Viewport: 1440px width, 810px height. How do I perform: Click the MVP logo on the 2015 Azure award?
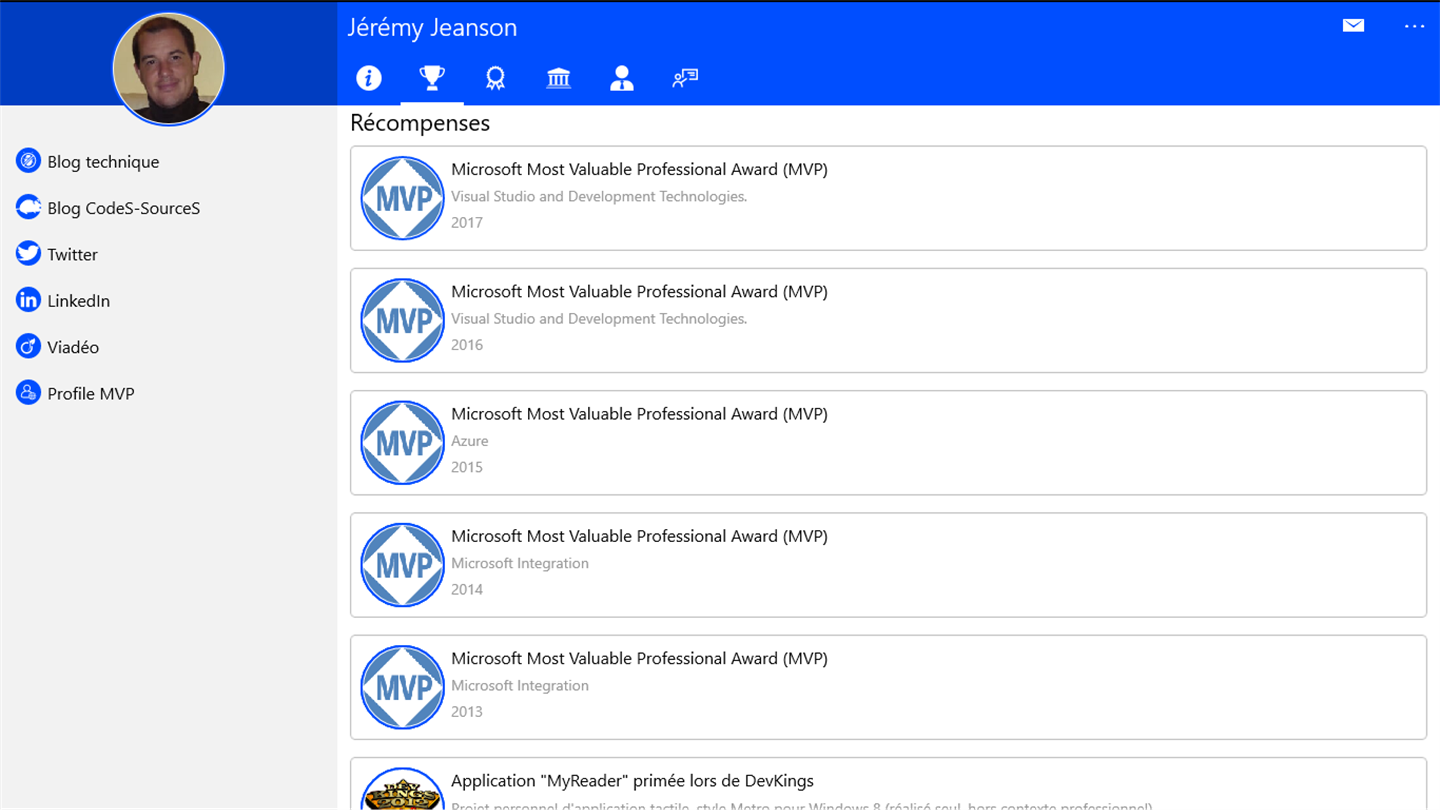click(402, 443)
